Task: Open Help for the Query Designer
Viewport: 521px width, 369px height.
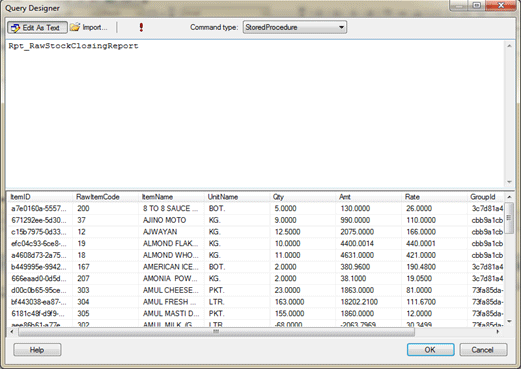Action: pyautogui.click(x=37, y=350)
